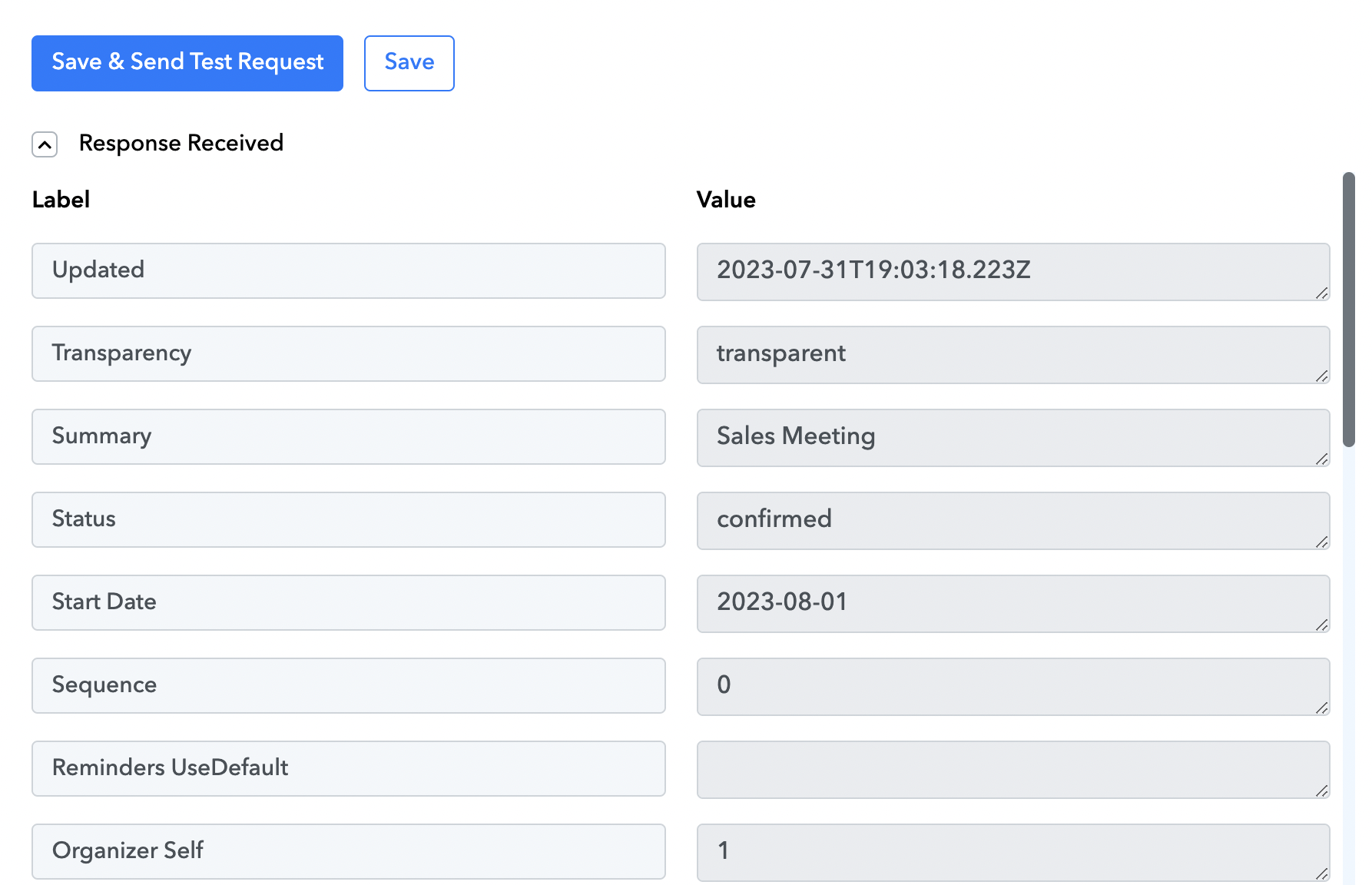Select the Status label field
1372x885 pixels.
point(349,519)
